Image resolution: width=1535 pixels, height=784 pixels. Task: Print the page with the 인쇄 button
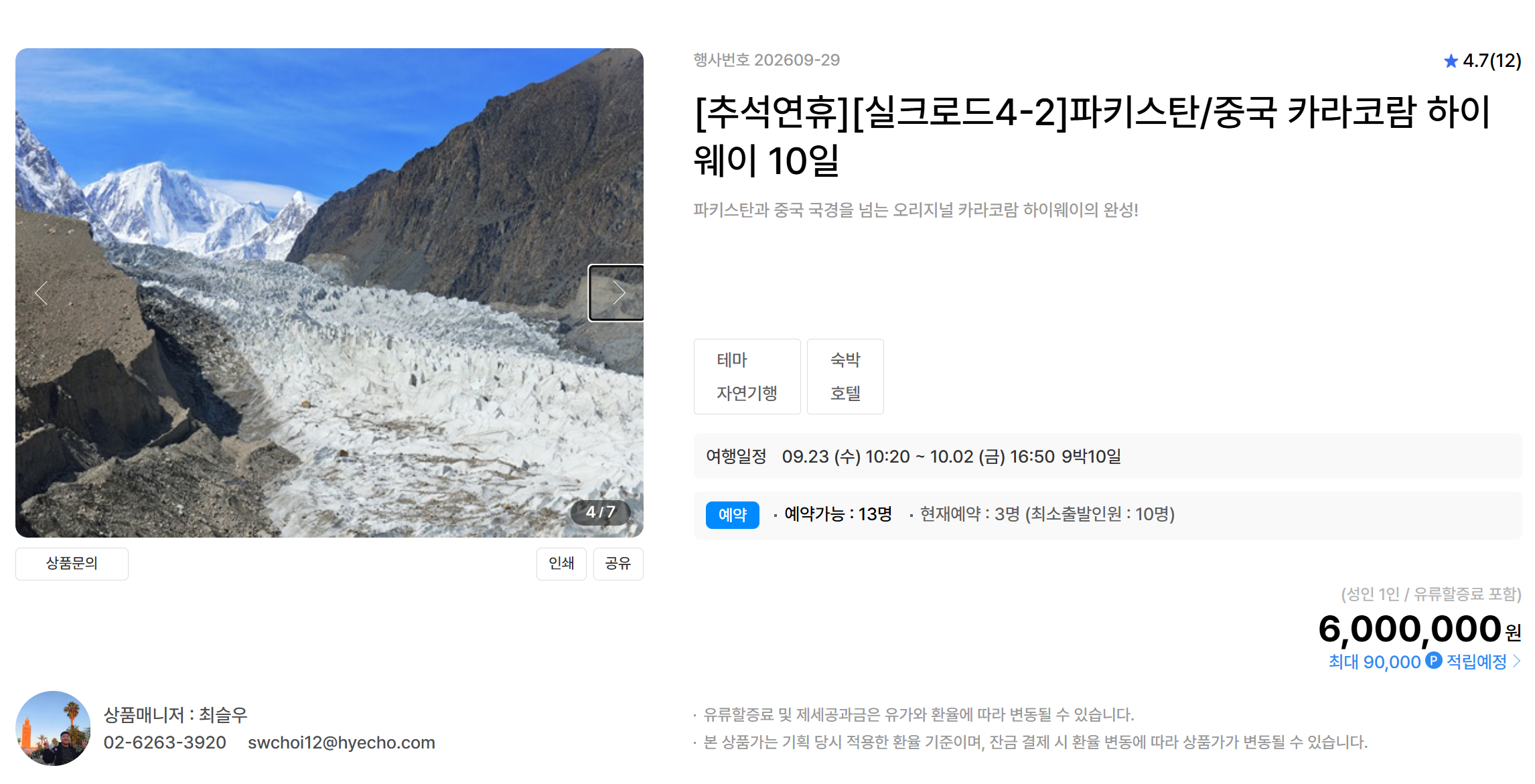click(x=561, y=564)
